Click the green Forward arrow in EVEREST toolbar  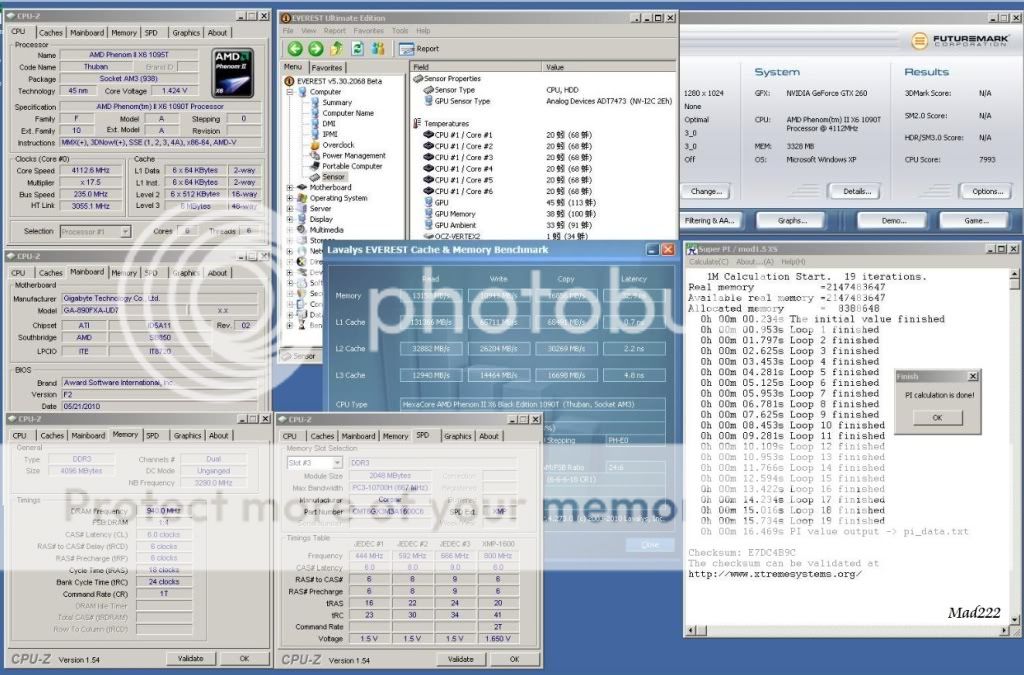[316, 48]
